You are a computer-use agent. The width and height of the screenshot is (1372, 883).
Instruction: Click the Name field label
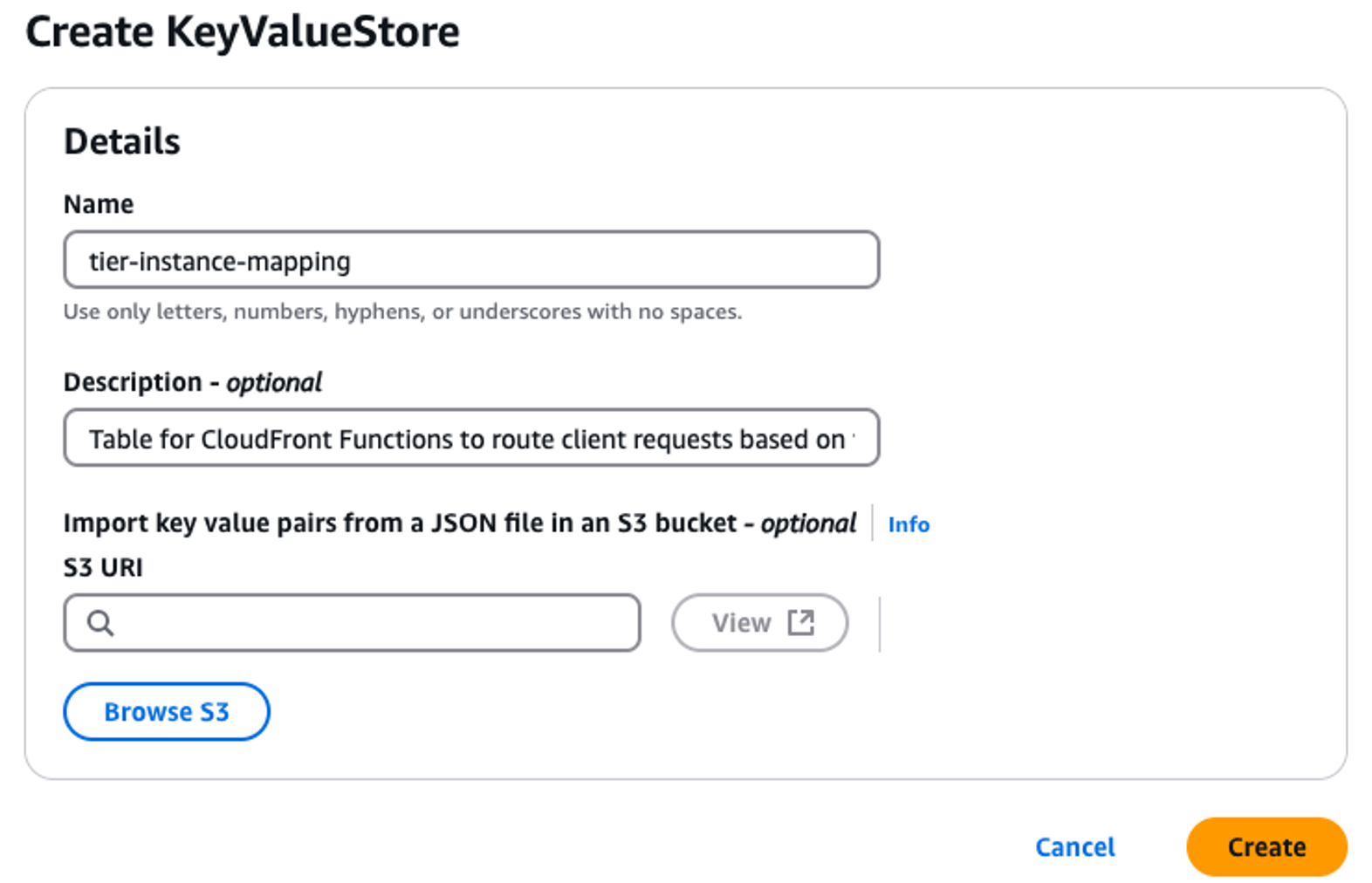[x=98, y=203]
